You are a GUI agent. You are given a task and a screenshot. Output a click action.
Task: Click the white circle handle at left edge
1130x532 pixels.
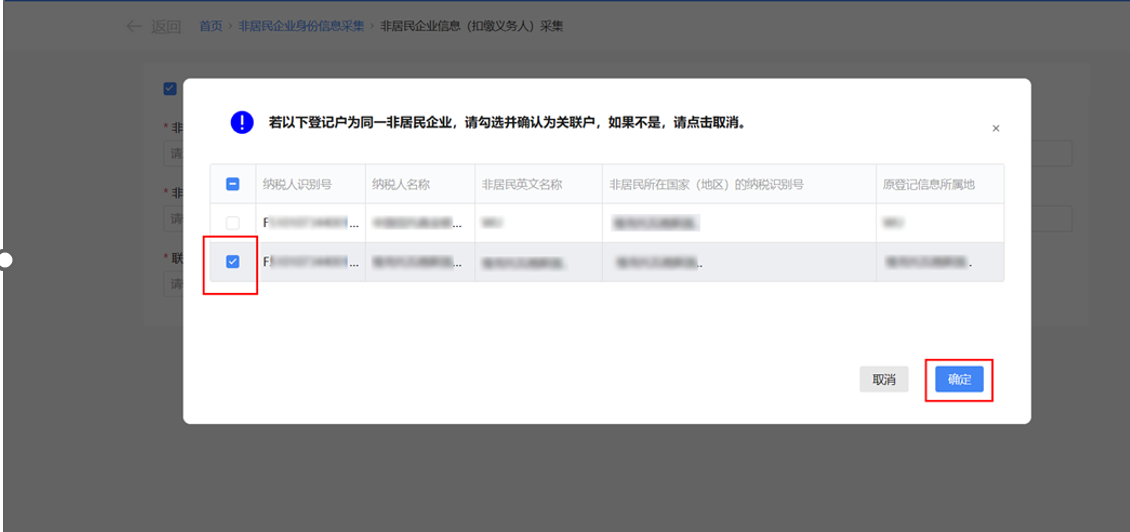[x=5, y=260]
